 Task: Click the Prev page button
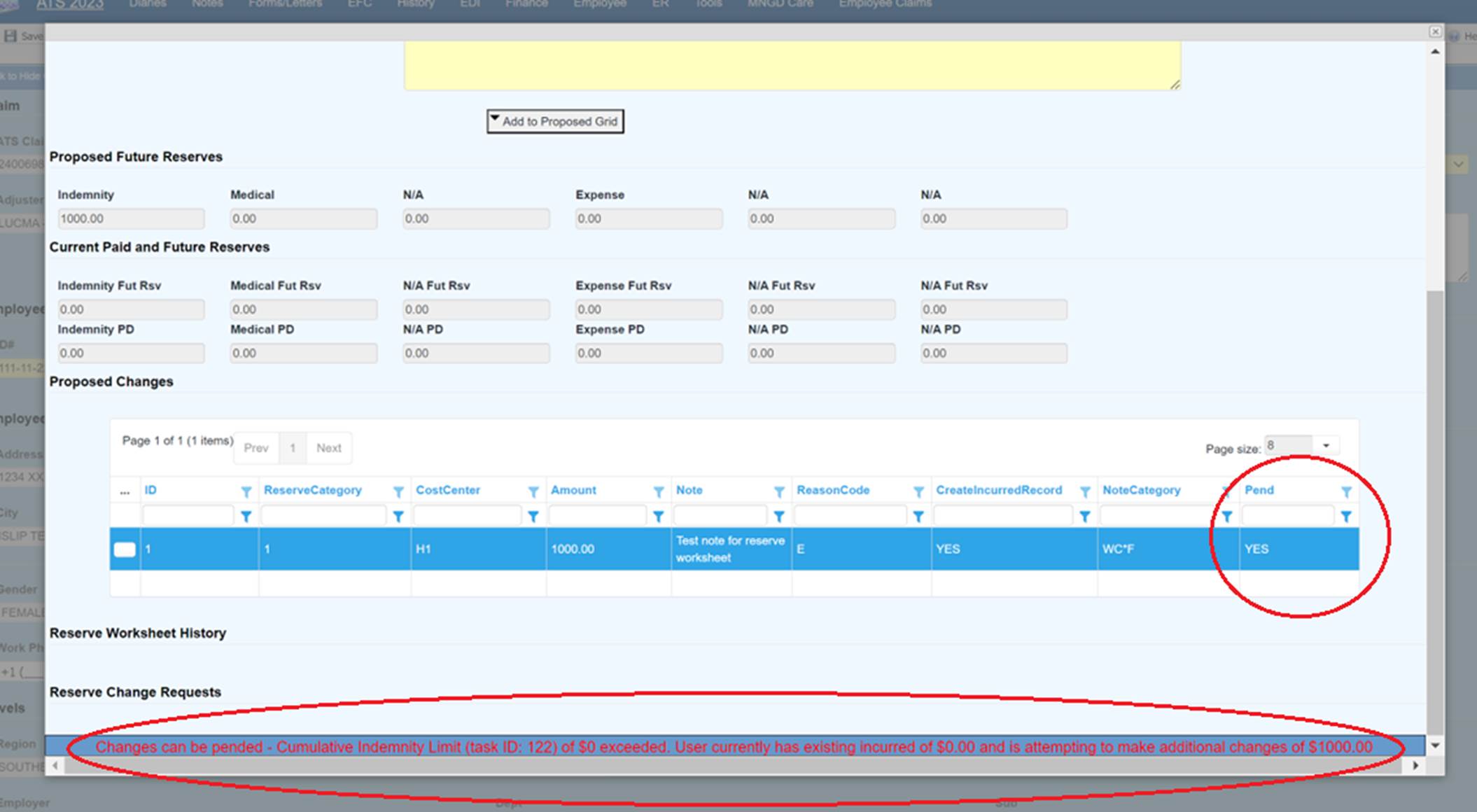click(255, 448)
